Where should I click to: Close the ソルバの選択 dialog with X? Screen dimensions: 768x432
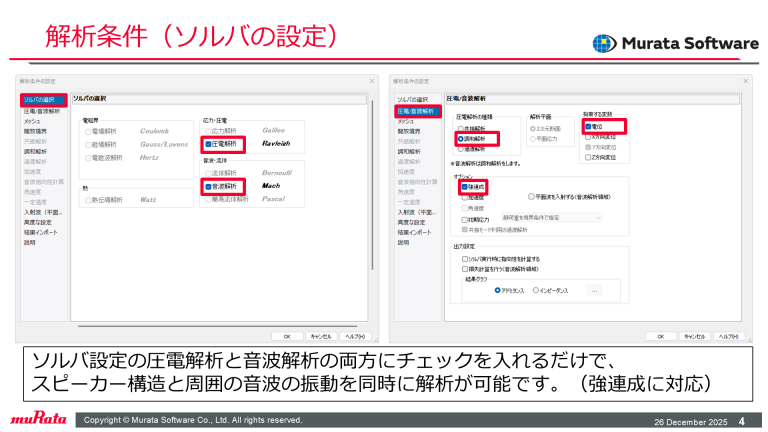[x=369, y=80]
